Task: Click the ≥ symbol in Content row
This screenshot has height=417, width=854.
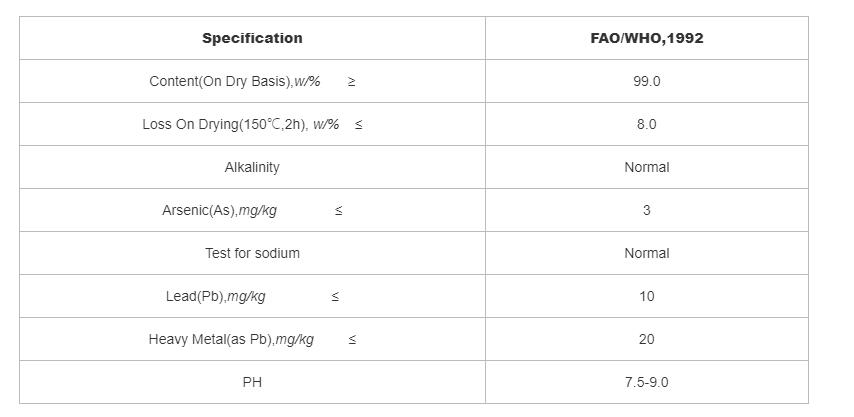Action: coord(351,81)
